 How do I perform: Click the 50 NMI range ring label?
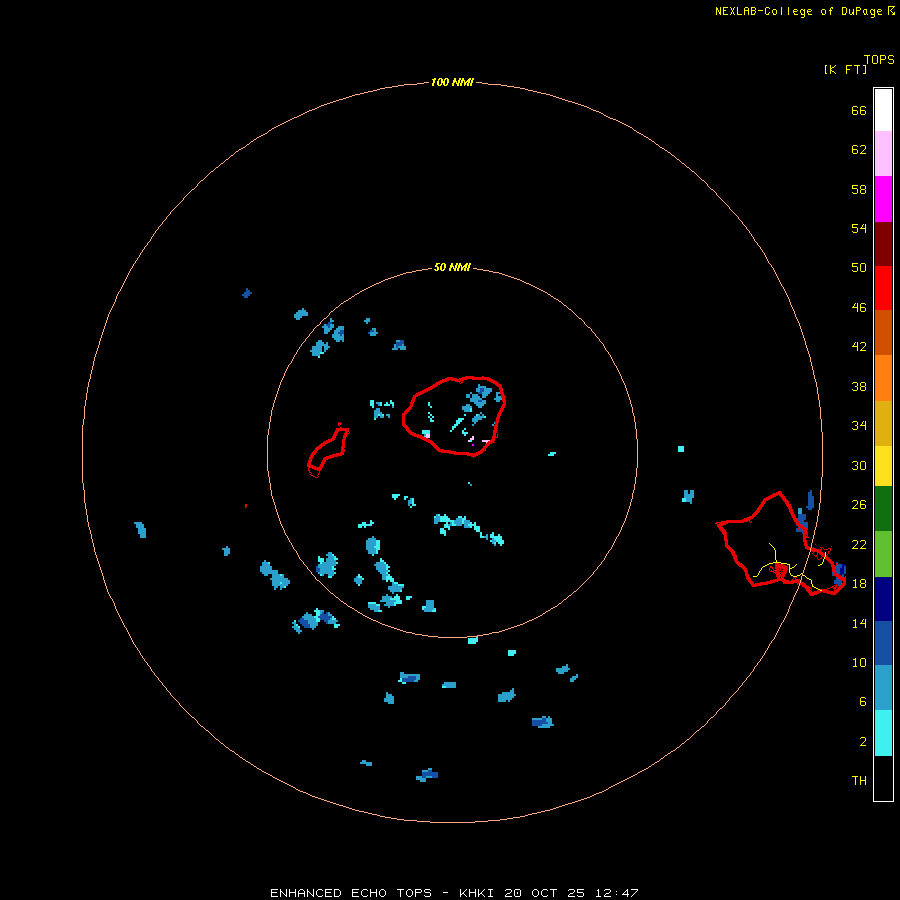tap(452, 267)
